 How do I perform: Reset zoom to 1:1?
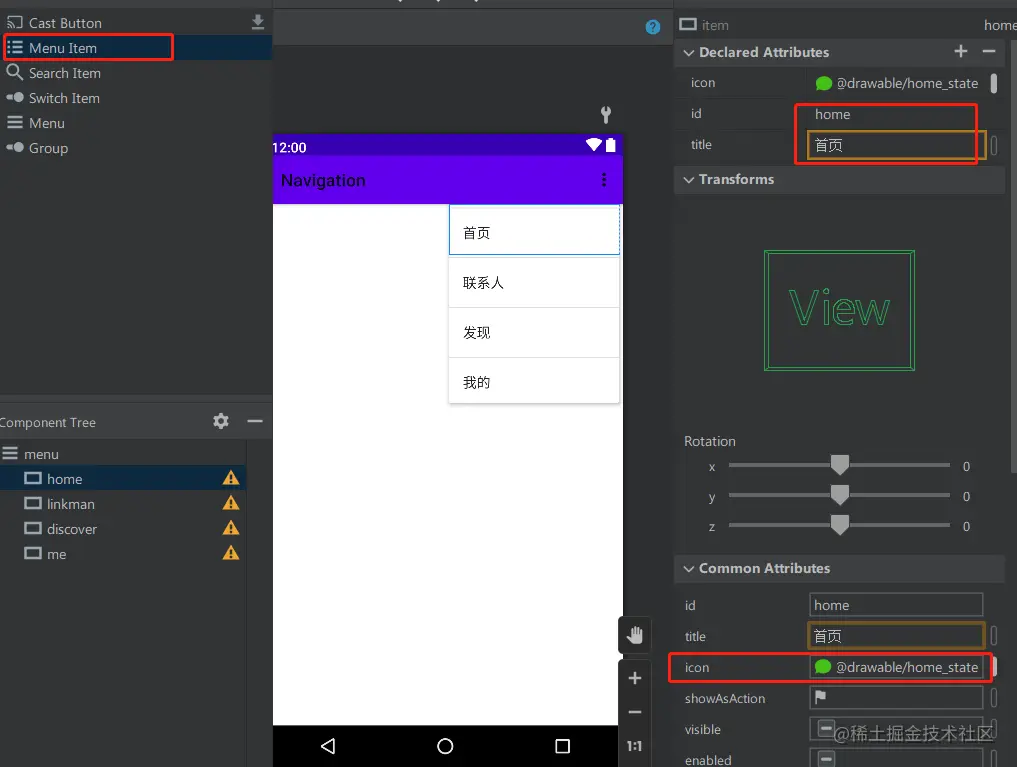pyautogui.click(x=634, y=746)
